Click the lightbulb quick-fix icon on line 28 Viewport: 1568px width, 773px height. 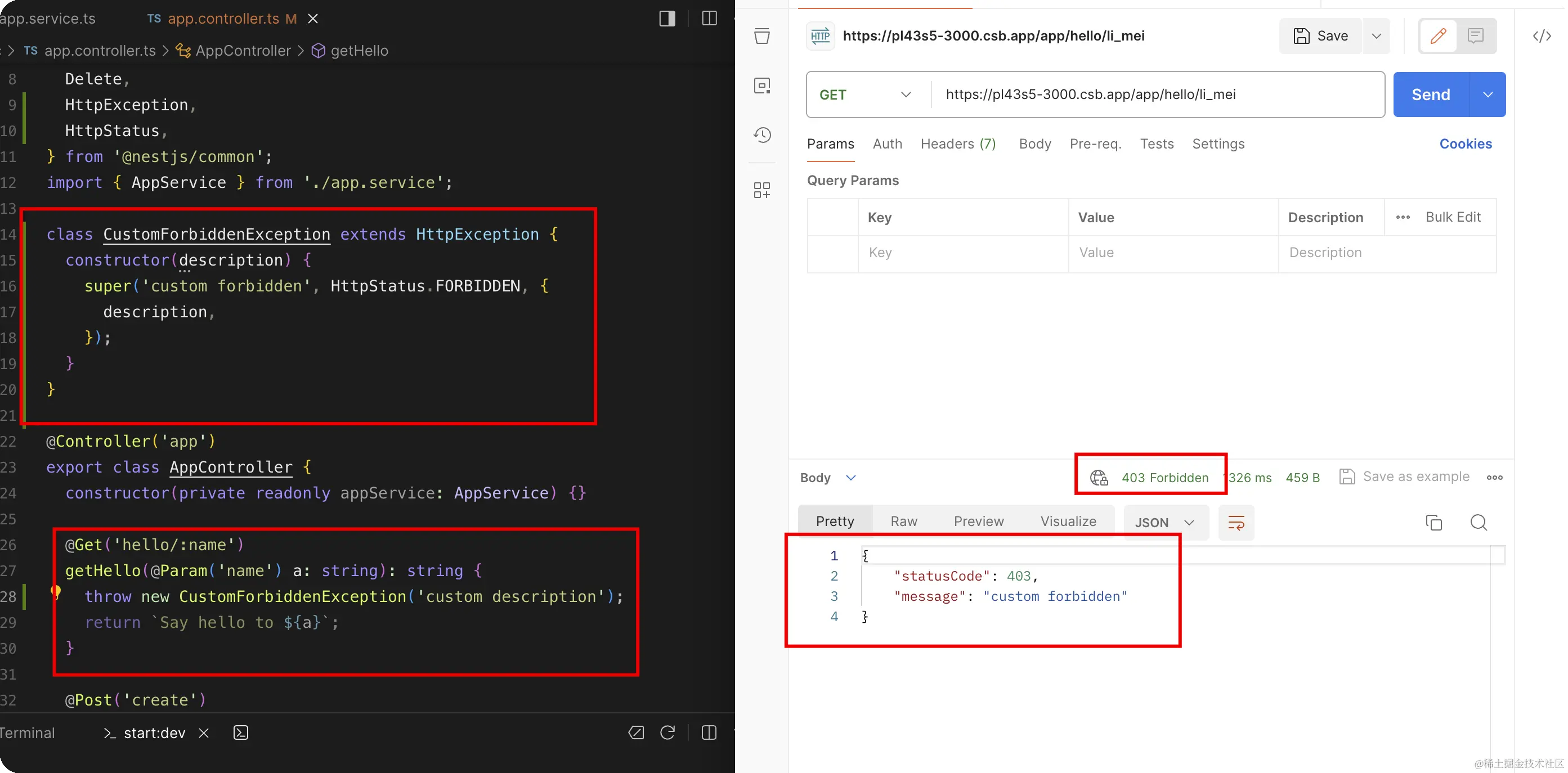(55, 592)
